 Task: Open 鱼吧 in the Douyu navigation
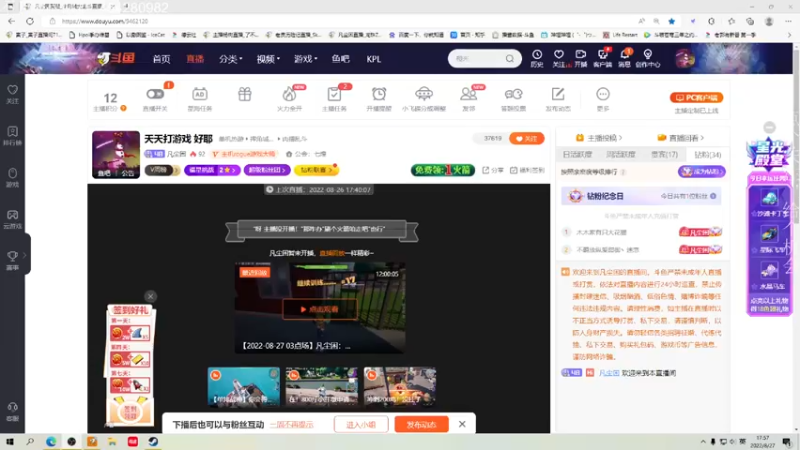(340, 59)
